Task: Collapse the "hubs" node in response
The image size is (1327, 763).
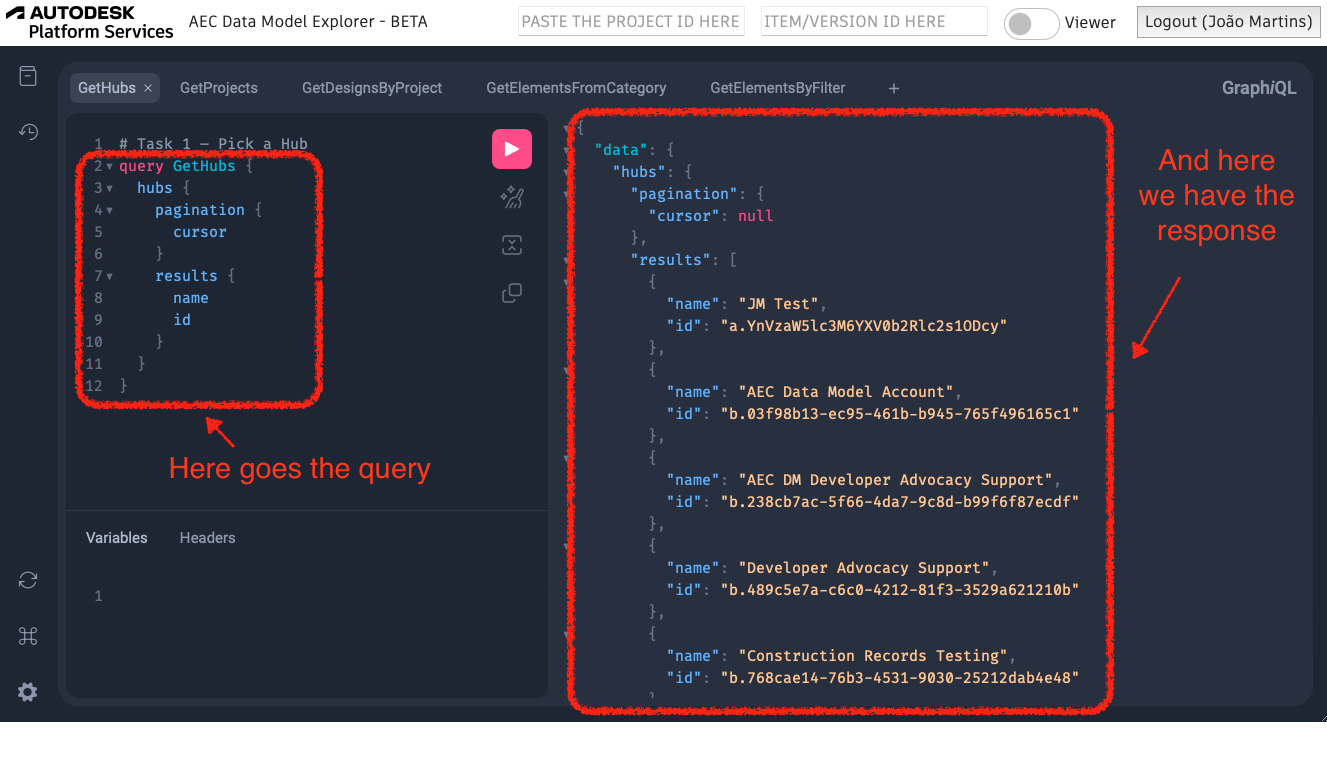Action: tap(569, 171)
